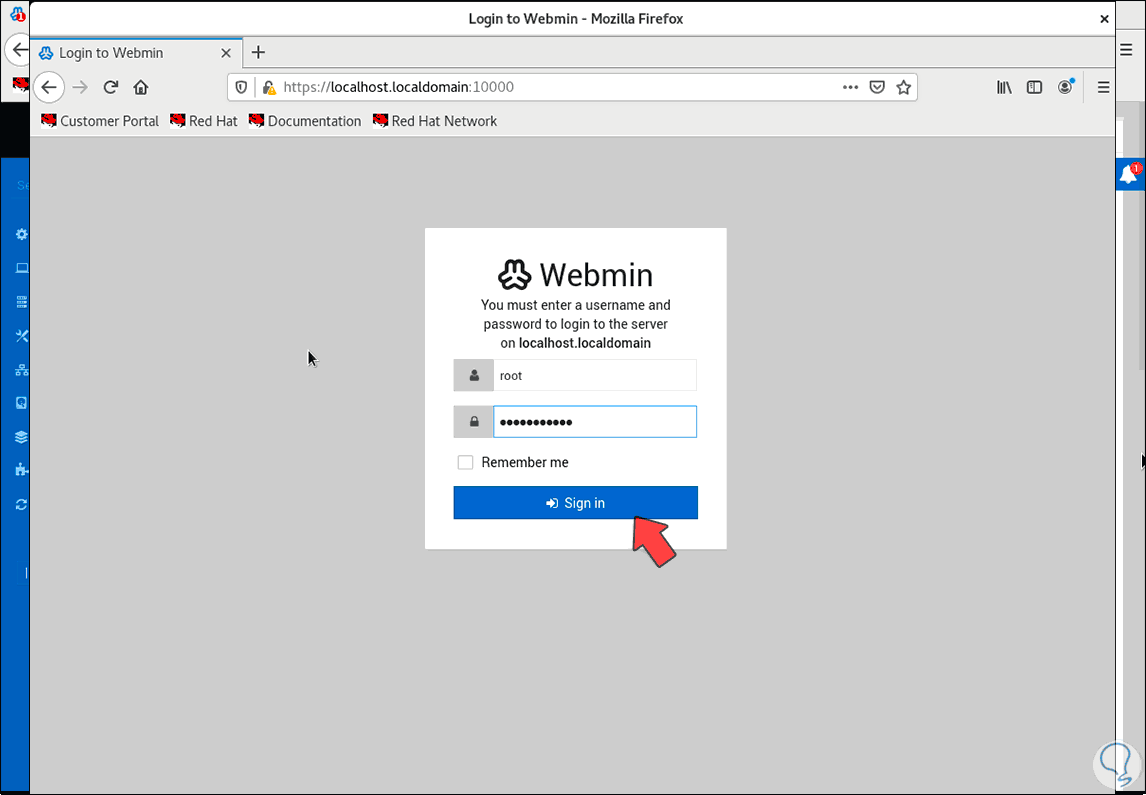1146x795 pixels.
Task: Go back using Firefox back arrow
Action: (49, 88)
